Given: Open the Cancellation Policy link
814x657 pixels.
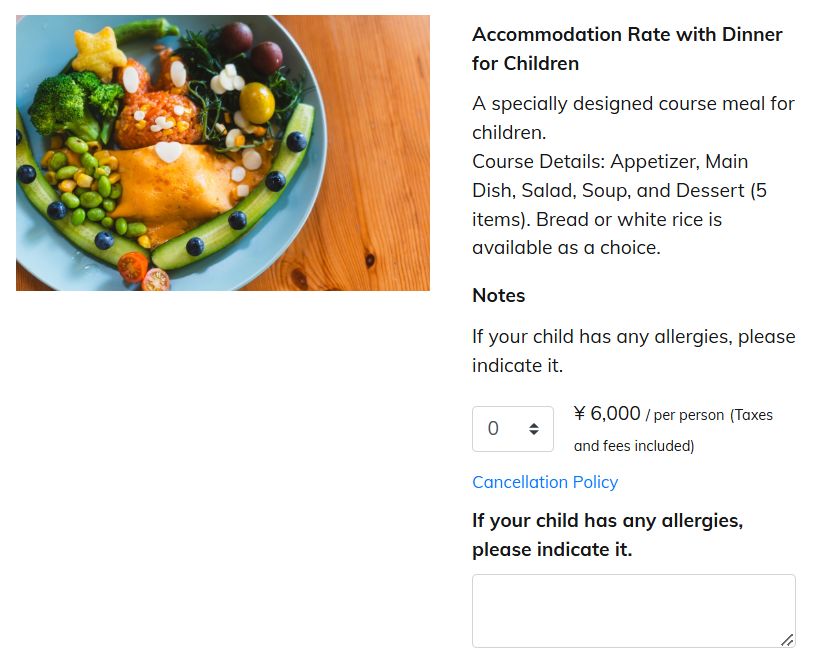Looking at the screenshot, I should click(x=545, y=482).
